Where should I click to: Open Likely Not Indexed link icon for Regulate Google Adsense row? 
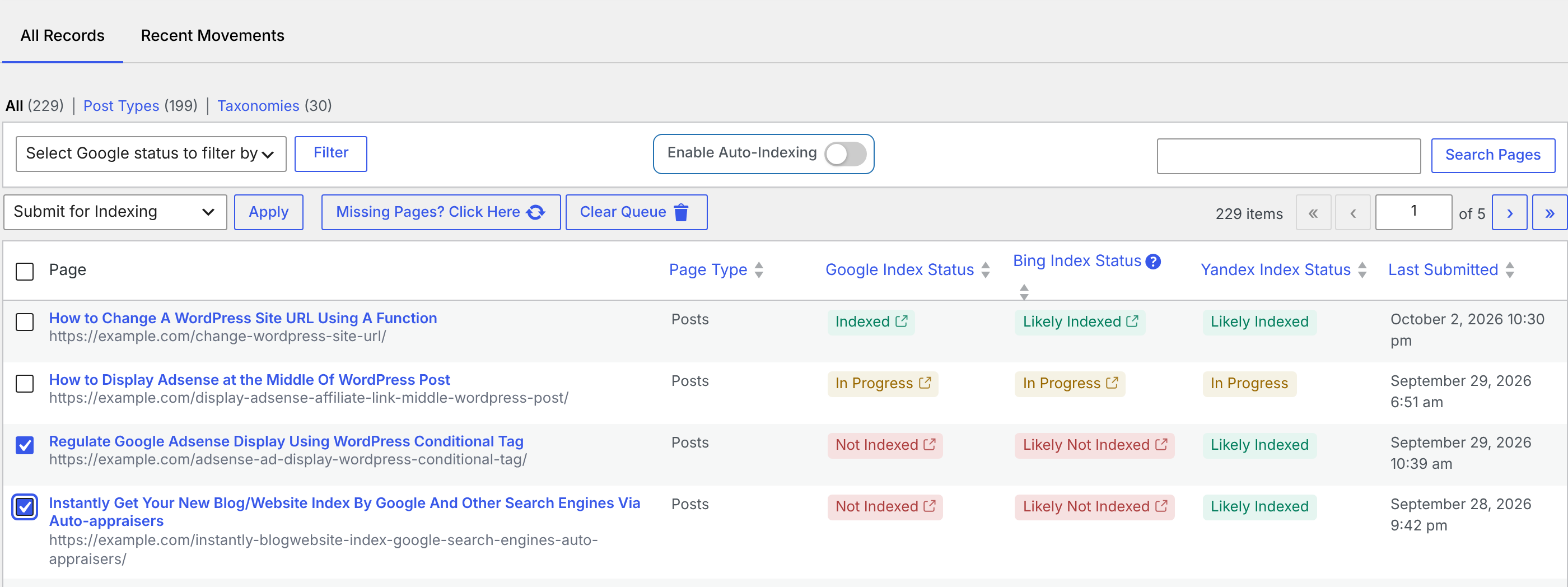click(x=1161, y=444)
